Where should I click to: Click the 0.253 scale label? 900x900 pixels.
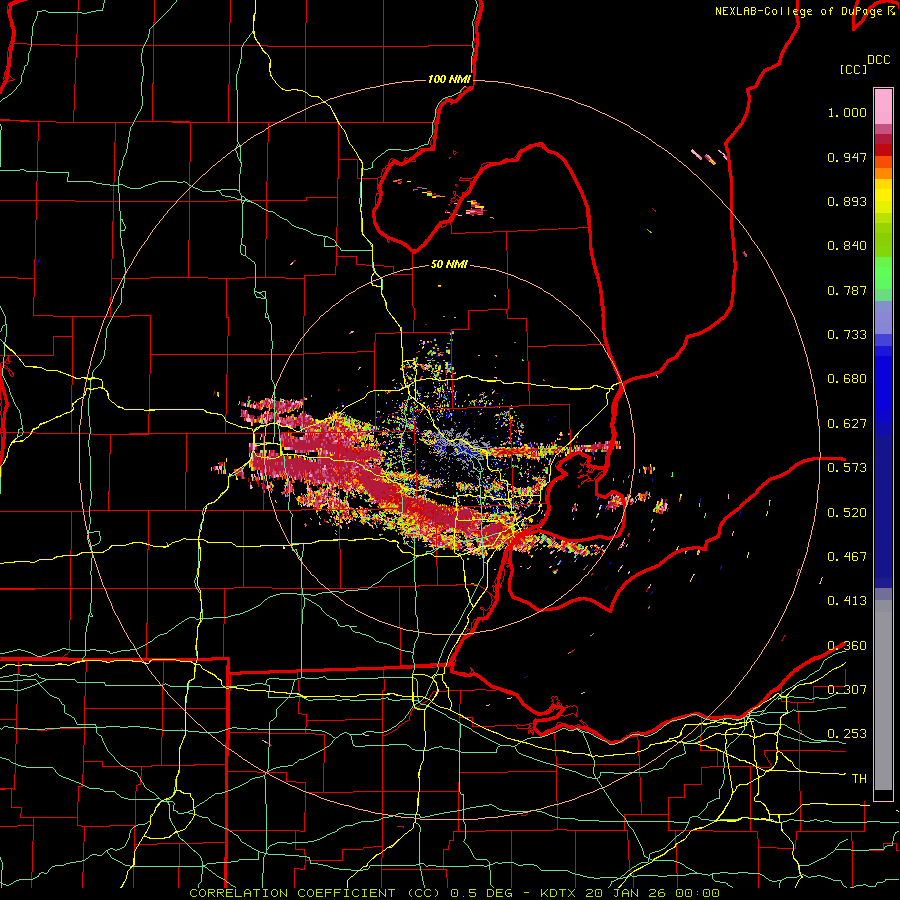pyautogui.click(x=847, y=734)
